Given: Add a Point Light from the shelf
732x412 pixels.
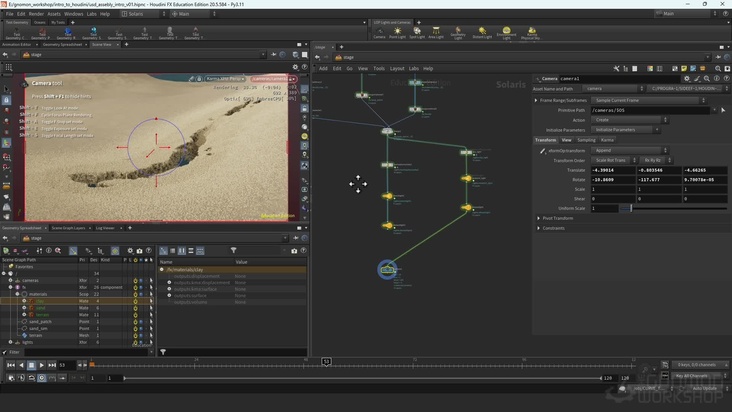Looking at the screenshot, I should (397, 33).
